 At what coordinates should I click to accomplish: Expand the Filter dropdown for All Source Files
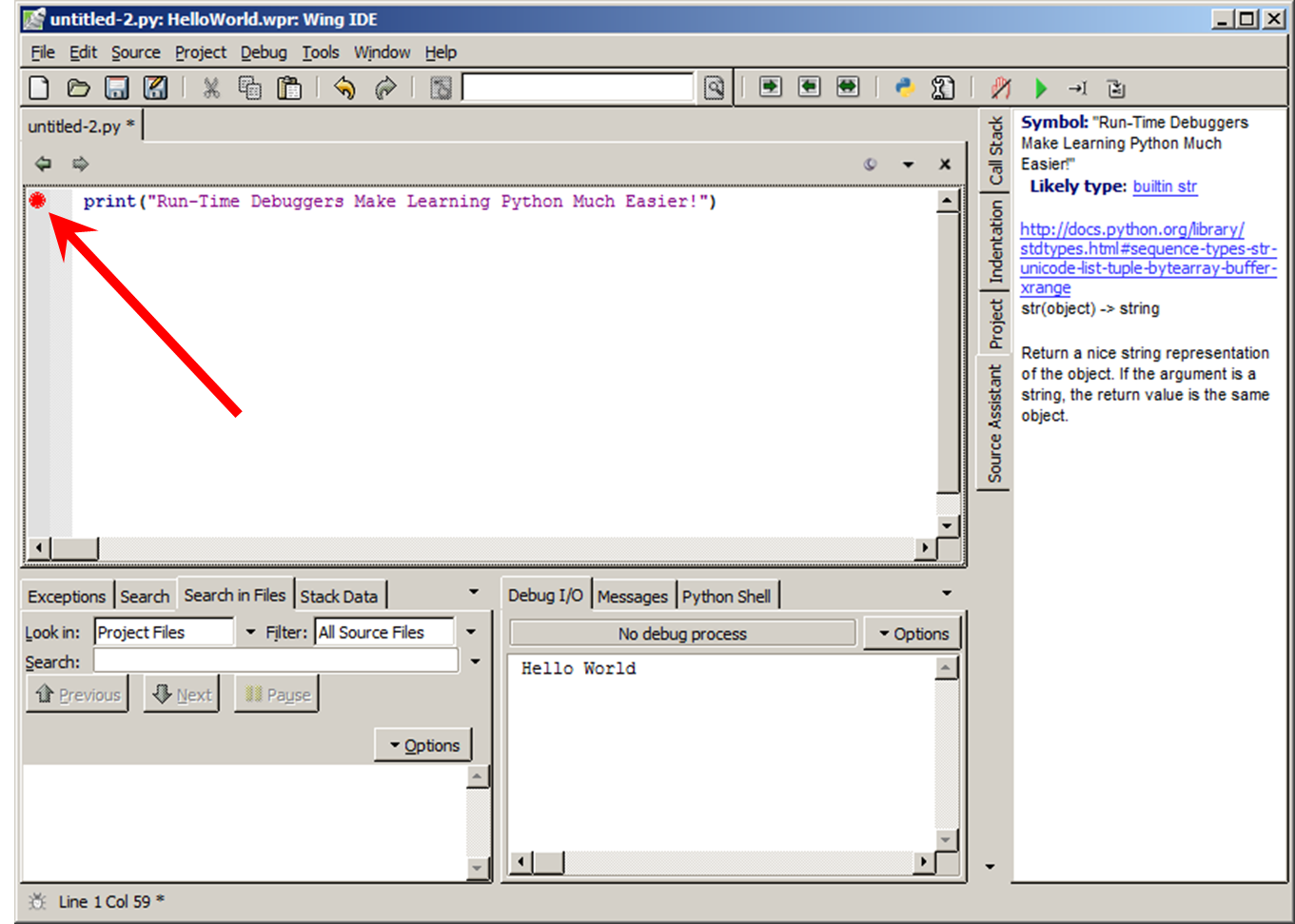point(471,632)
